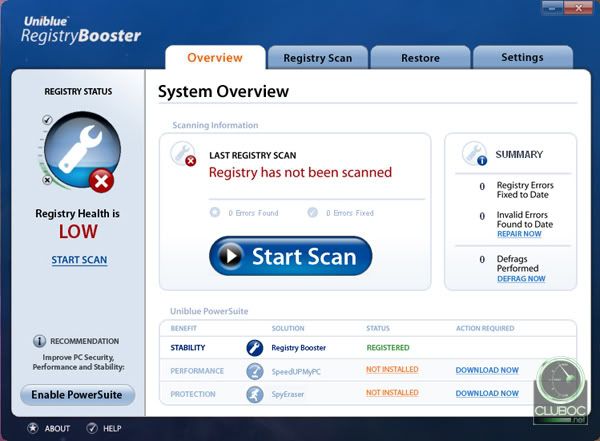
Task: Click the HELP checkmark icon
Action: coord(92,428)
